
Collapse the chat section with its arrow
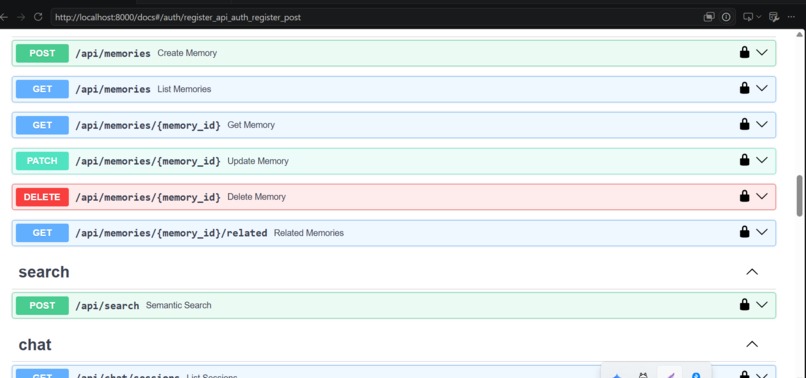752,344
